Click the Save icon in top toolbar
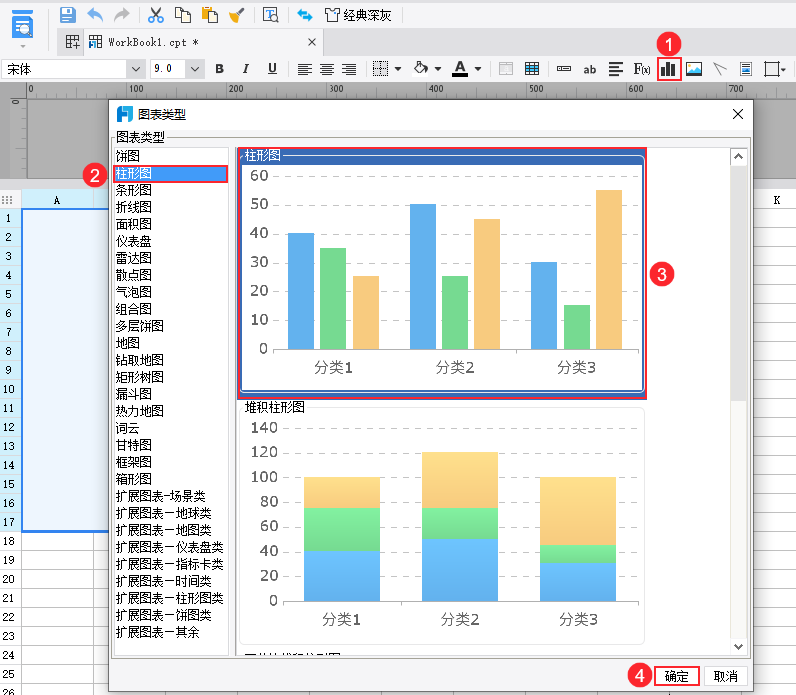Image resolution: width=796 pixels, height=695 pixels. (x=68, y=15)
